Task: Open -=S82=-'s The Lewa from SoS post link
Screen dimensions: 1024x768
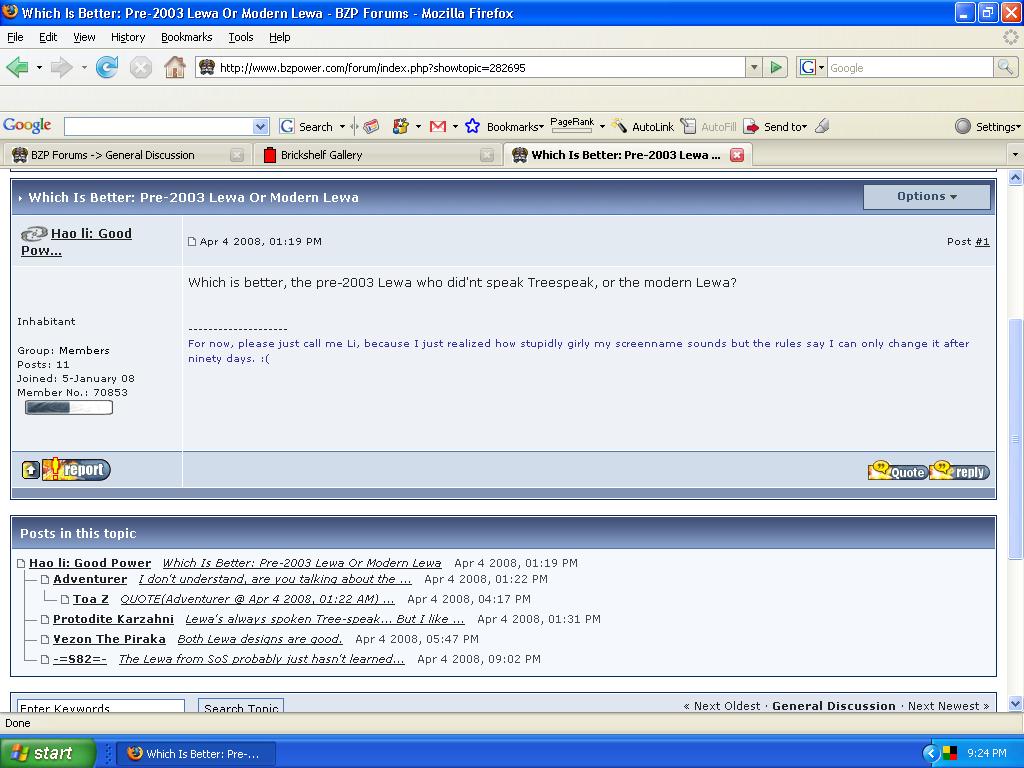Action: pyautogui.click(x=261, y=659)
